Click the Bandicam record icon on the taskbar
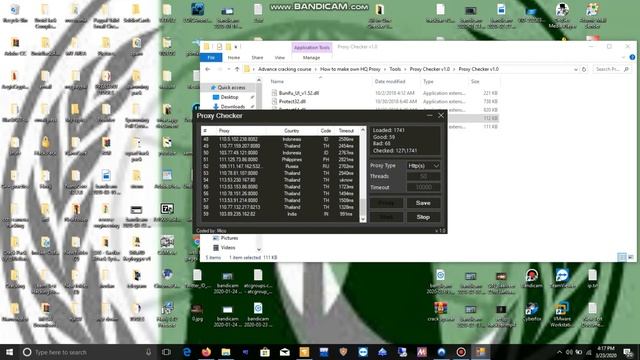This screenshot has height=360, width=640. (461, 352)
